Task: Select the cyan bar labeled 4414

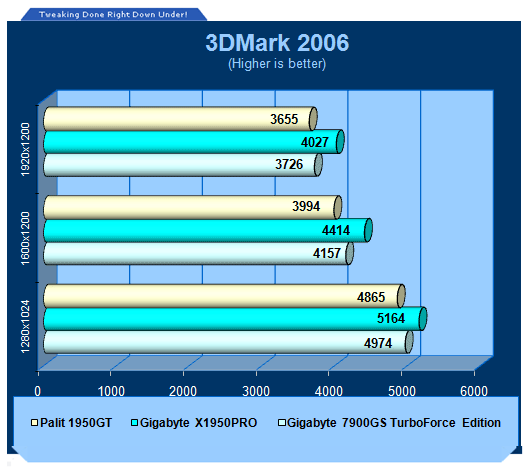Action: 208,230
